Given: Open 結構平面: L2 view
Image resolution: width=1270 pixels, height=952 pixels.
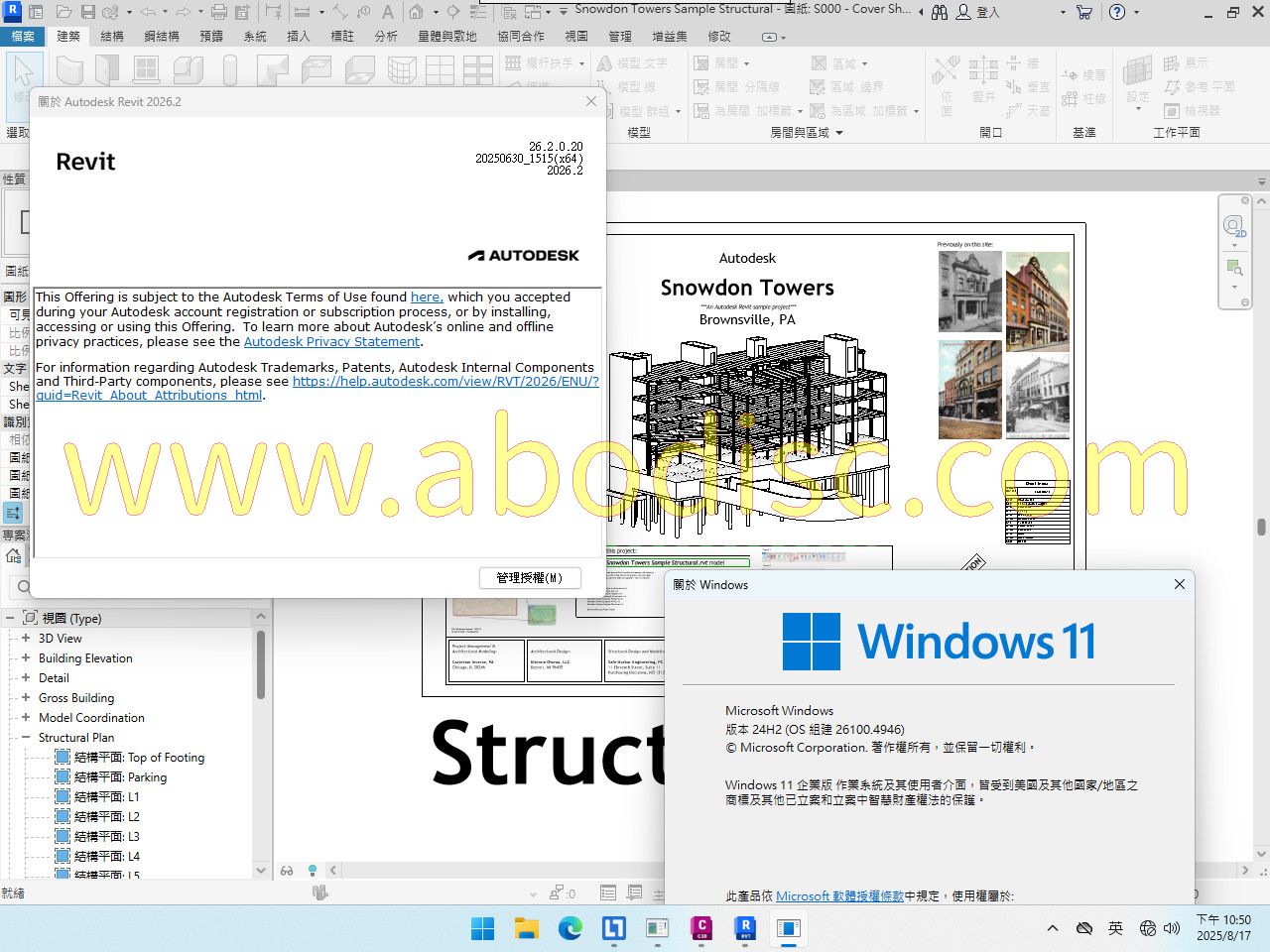Looking at the screenshot, I should 106,817.
